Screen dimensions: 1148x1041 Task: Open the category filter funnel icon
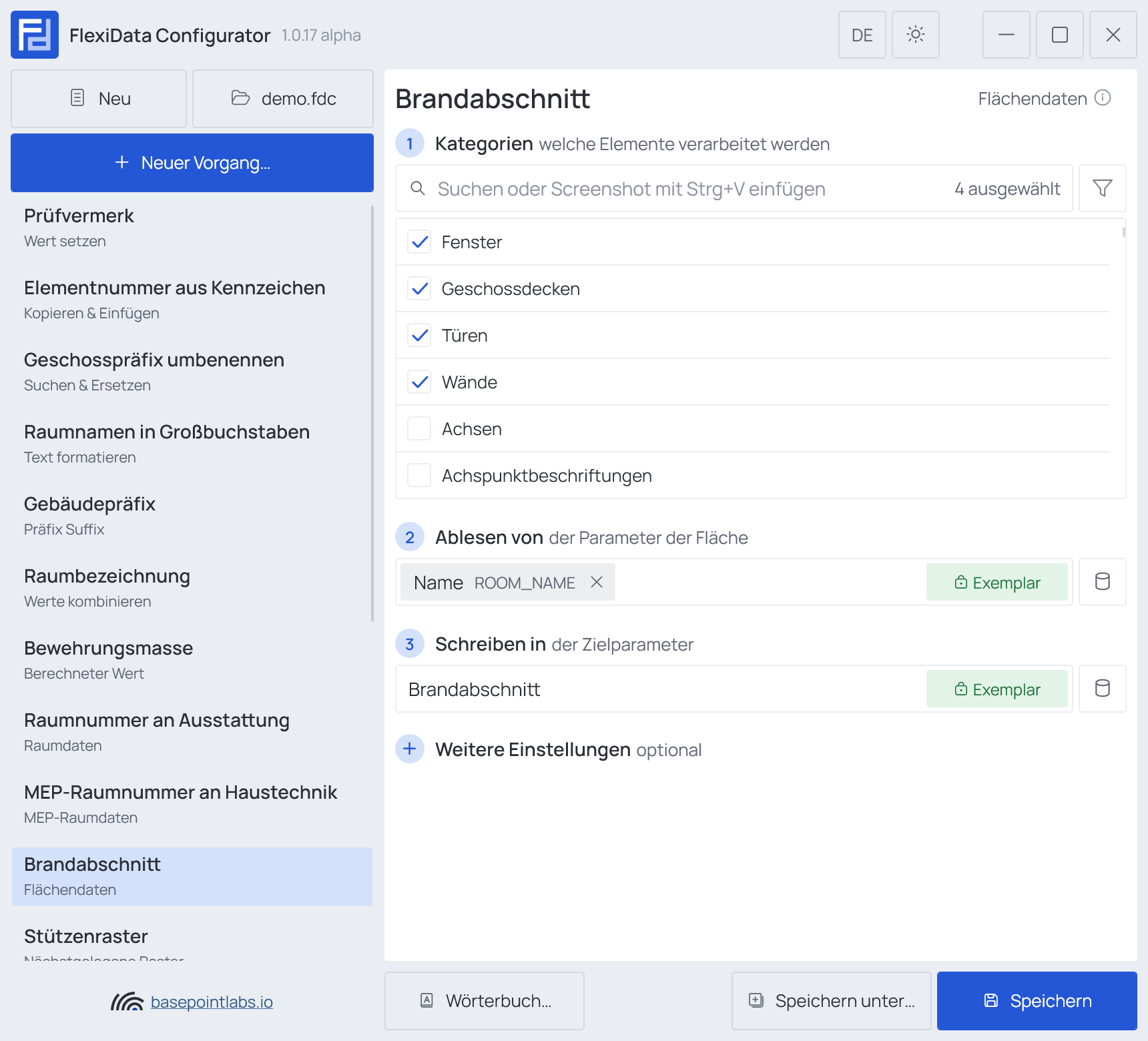(1103, 188)
